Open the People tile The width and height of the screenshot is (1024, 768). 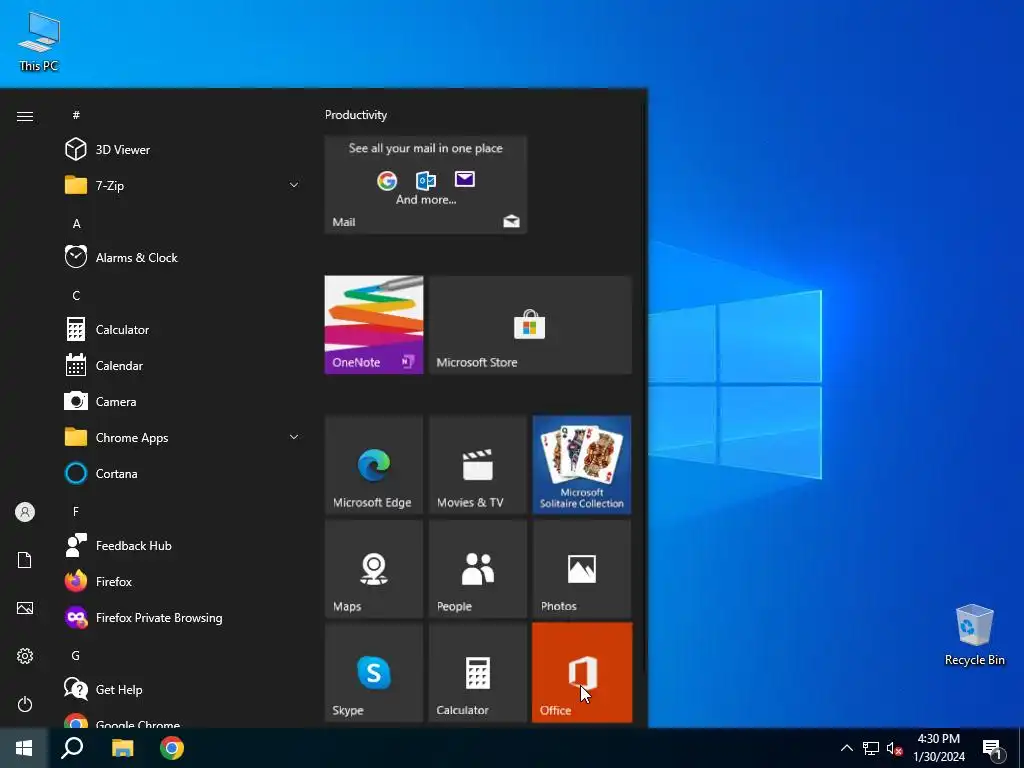tap(478, 568)
